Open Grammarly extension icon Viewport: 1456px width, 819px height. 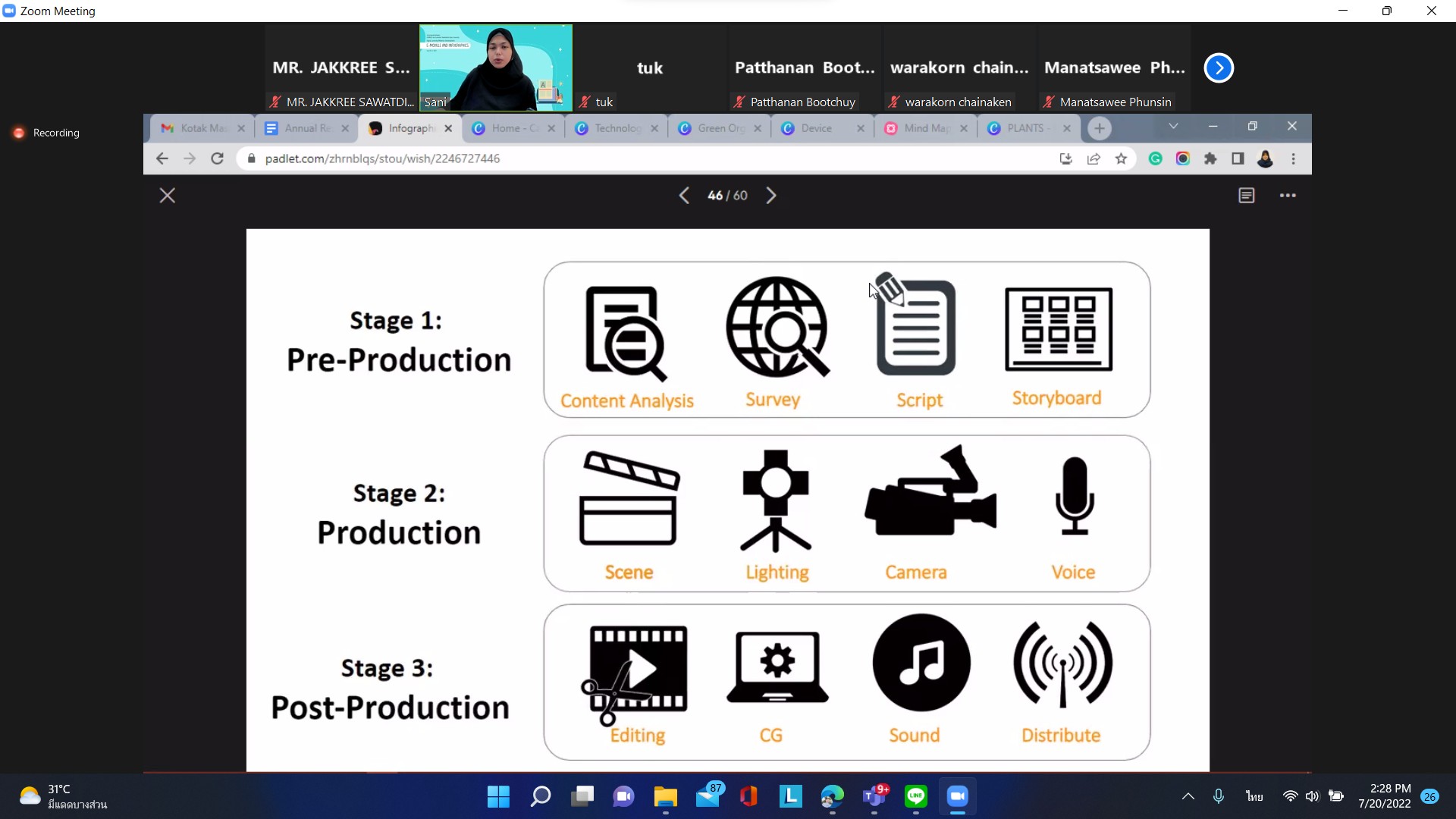coord(1155,158)
